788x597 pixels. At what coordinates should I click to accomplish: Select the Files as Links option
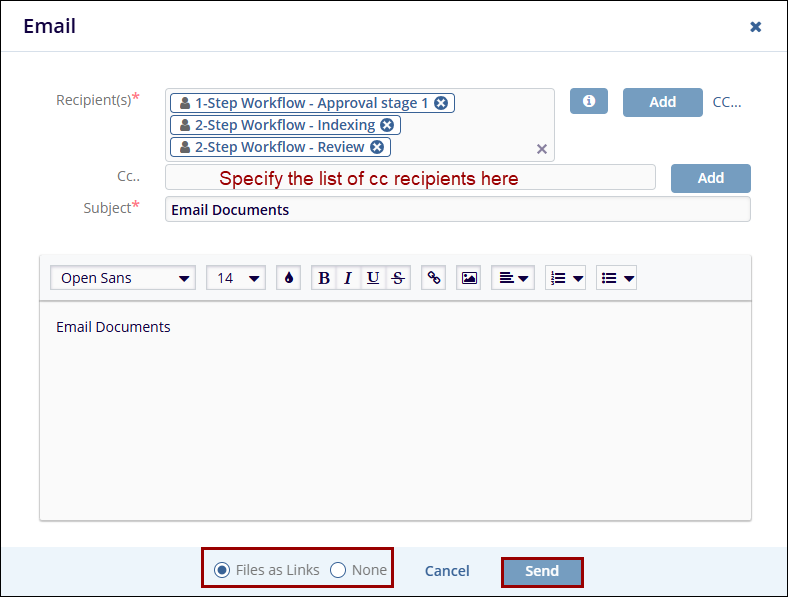coord(222,570)
